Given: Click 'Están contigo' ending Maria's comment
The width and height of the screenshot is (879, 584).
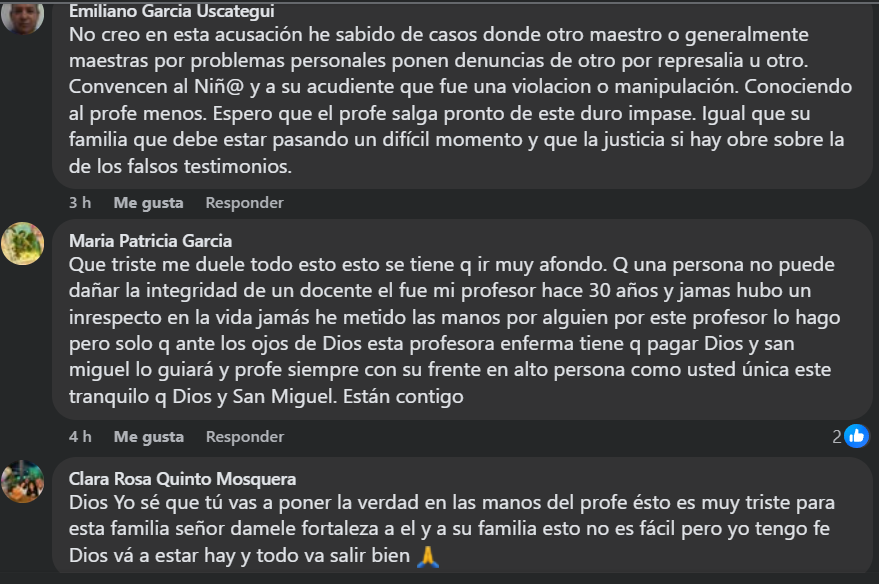Looking at the screenshot, I should pos(403,397).
